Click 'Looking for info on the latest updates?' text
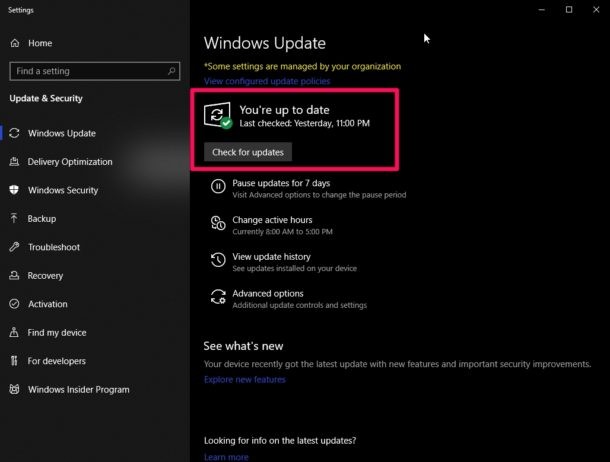The height and width of the screenshot is (462, 610). click(x=280, y=440)
